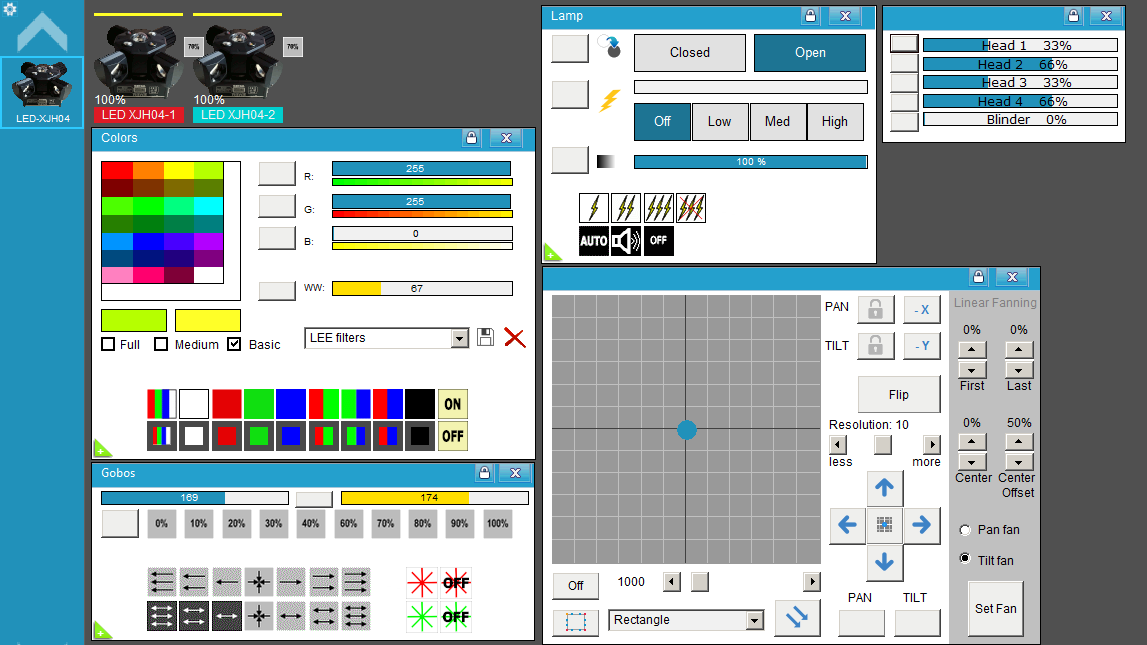The width and height of the screenshot is (1147, 645).
Task: Open settings gear in top-left corner
Action: point(10,10)
